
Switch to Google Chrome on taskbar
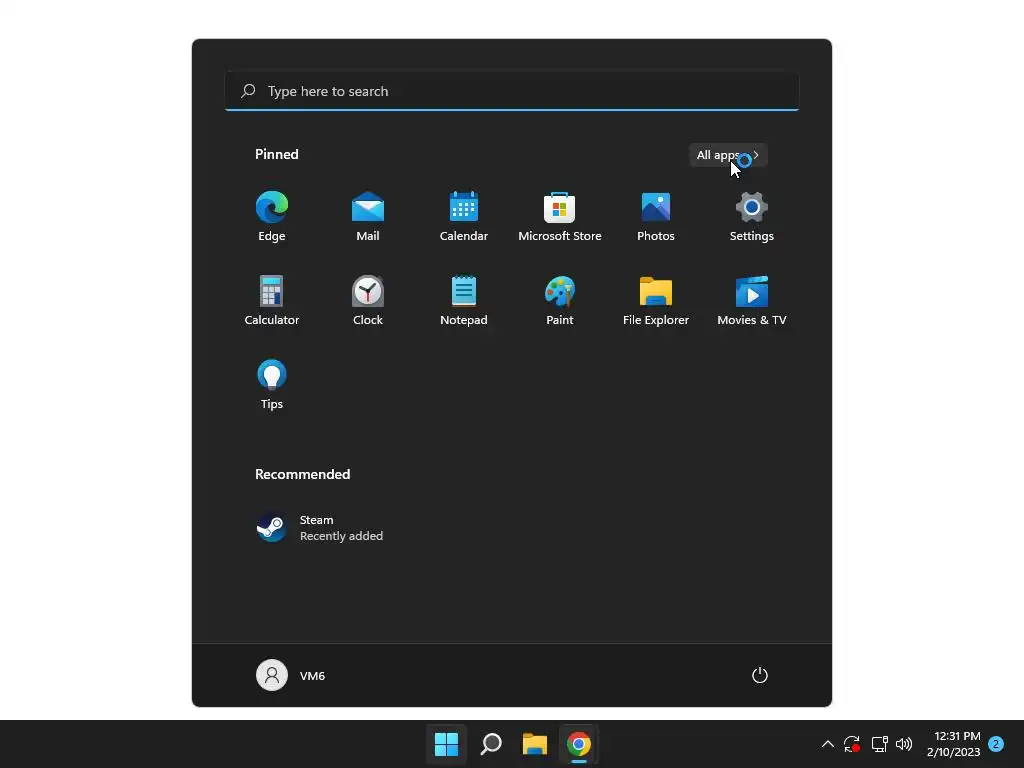click(579, 744)
